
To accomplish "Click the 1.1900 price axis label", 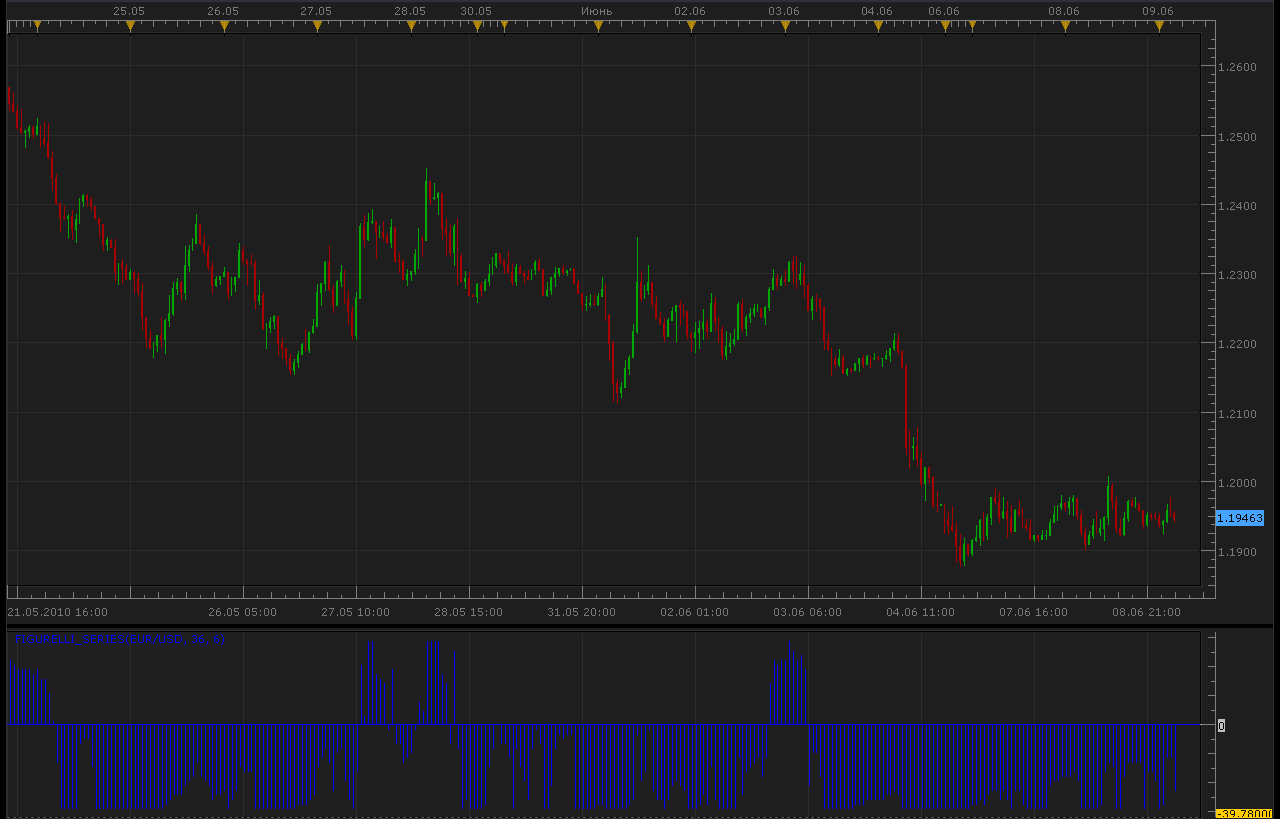I will pyautogui.click(x=1237, y=552).
